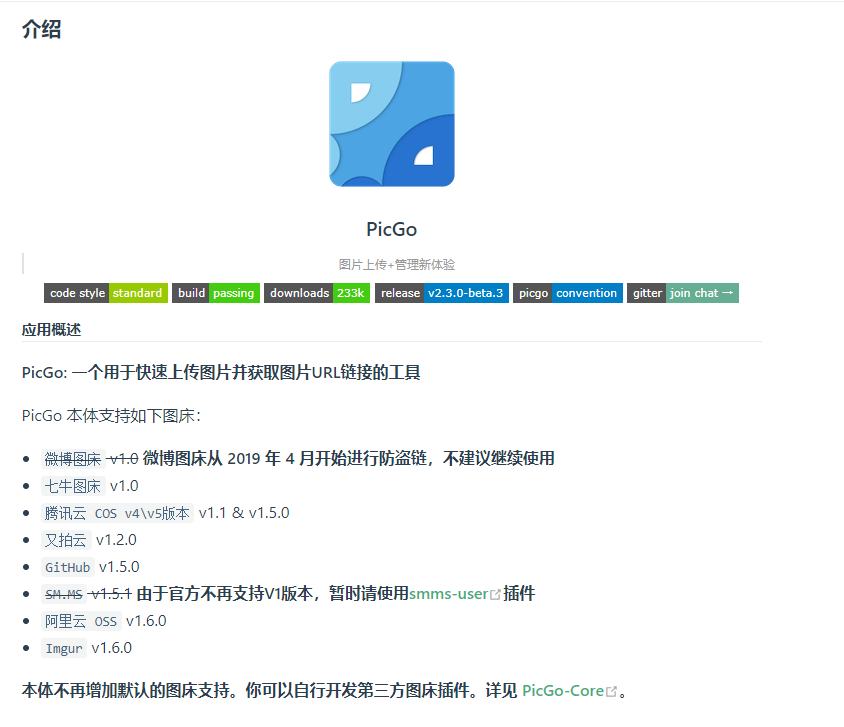Open the gitter join chat badge
Image resolution: width=844 pixels, height=727 pixels.
click(x=683, y=293)
